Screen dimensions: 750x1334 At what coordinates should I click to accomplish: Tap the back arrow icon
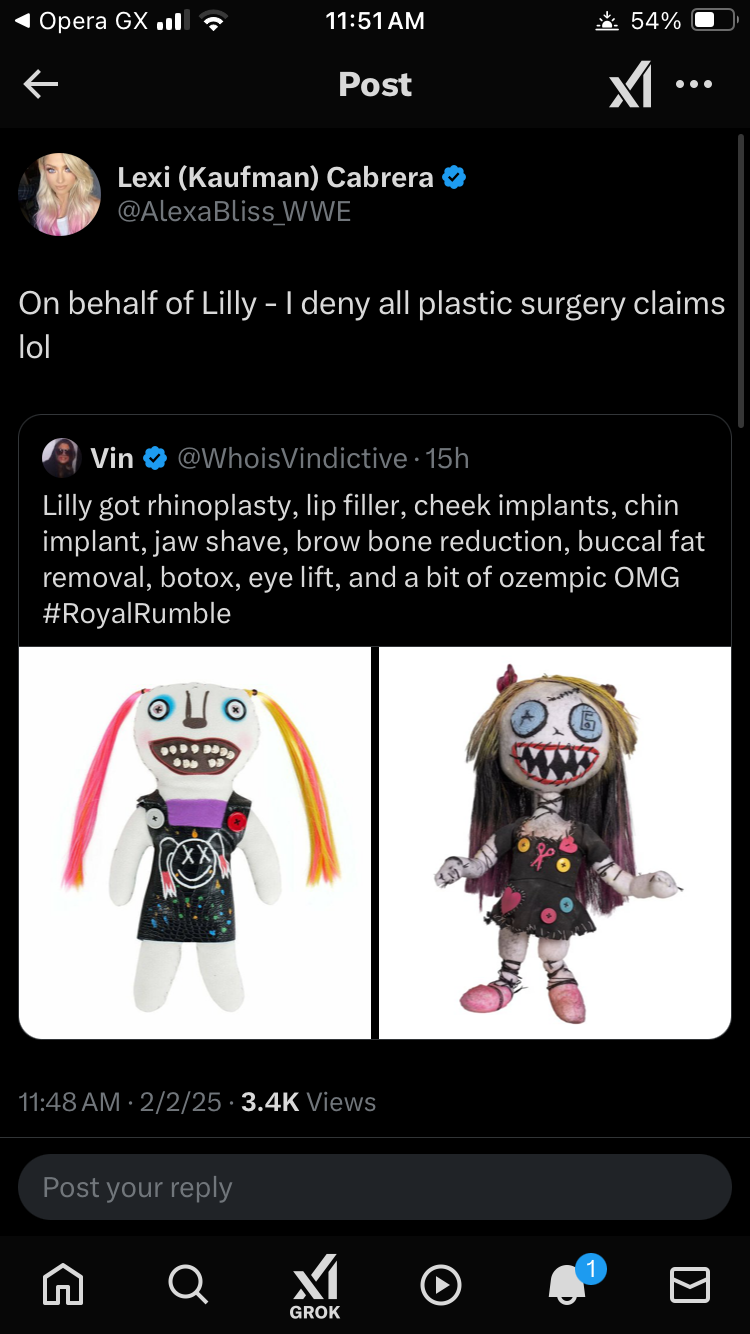click(41, 85)
